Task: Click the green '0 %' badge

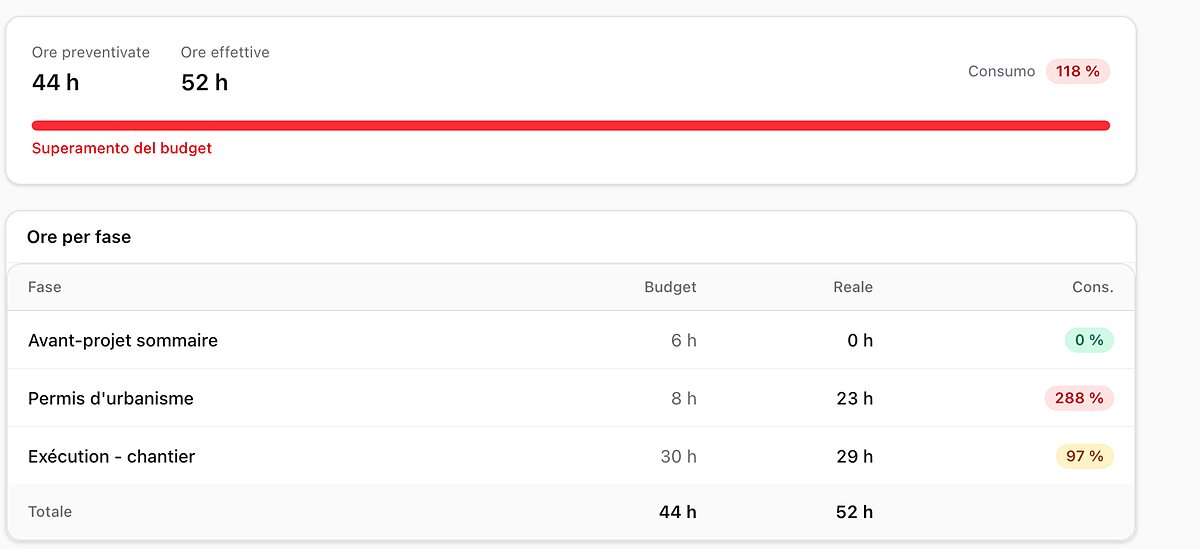Action: click(1089, 340)
